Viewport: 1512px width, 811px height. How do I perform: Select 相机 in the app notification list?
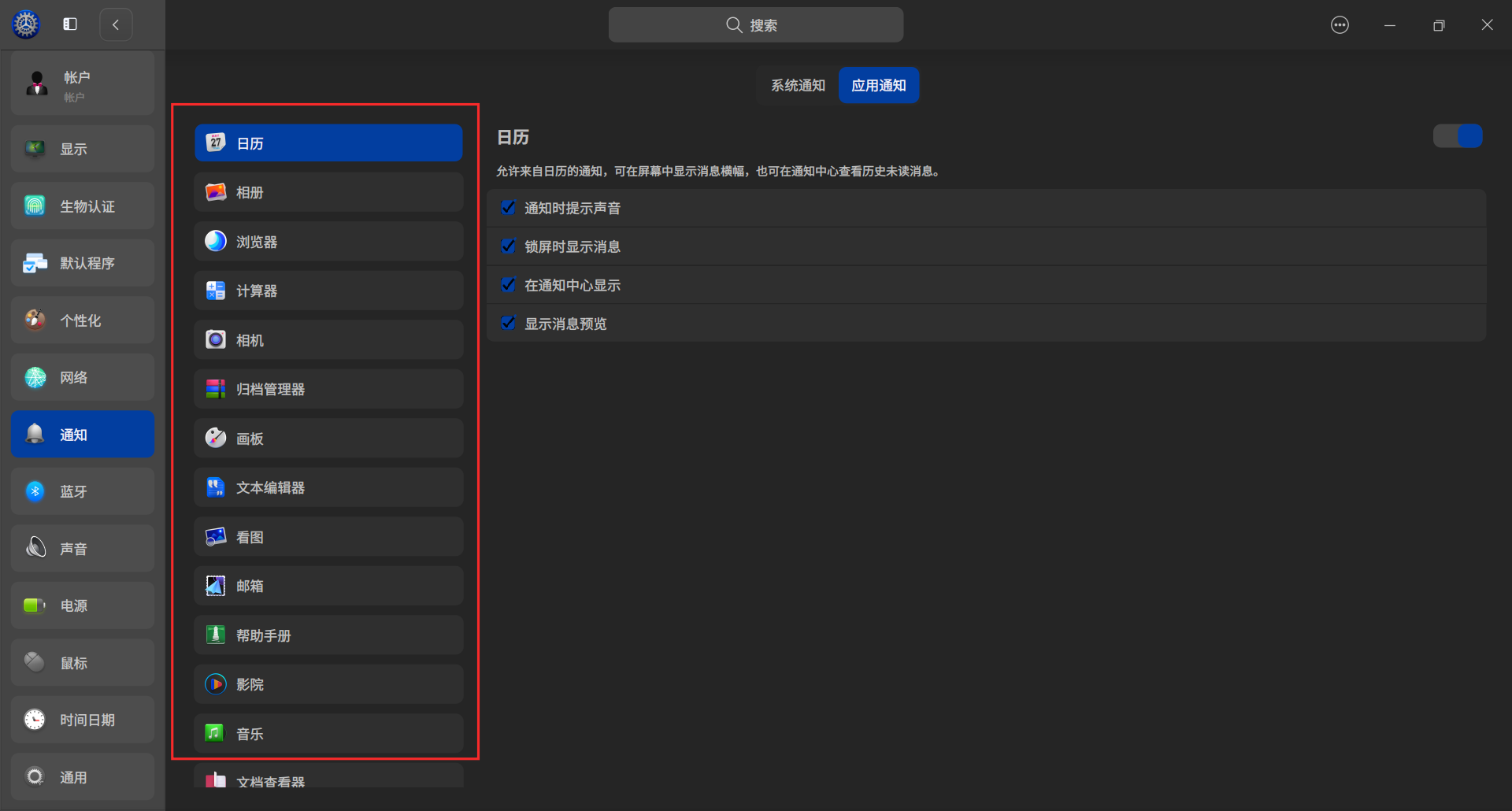(x=328, y=339)
